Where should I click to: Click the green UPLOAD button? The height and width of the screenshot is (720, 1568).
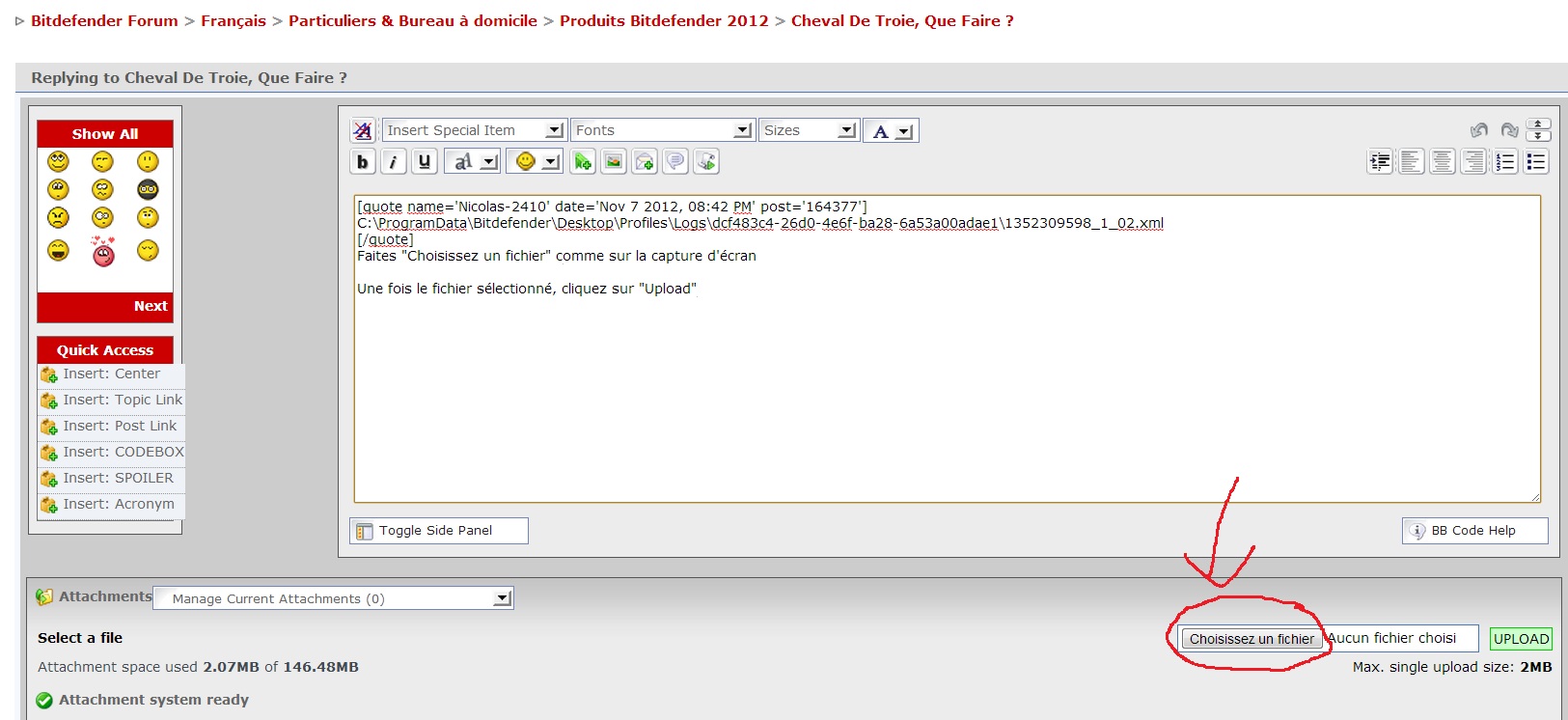(1521, 639)
